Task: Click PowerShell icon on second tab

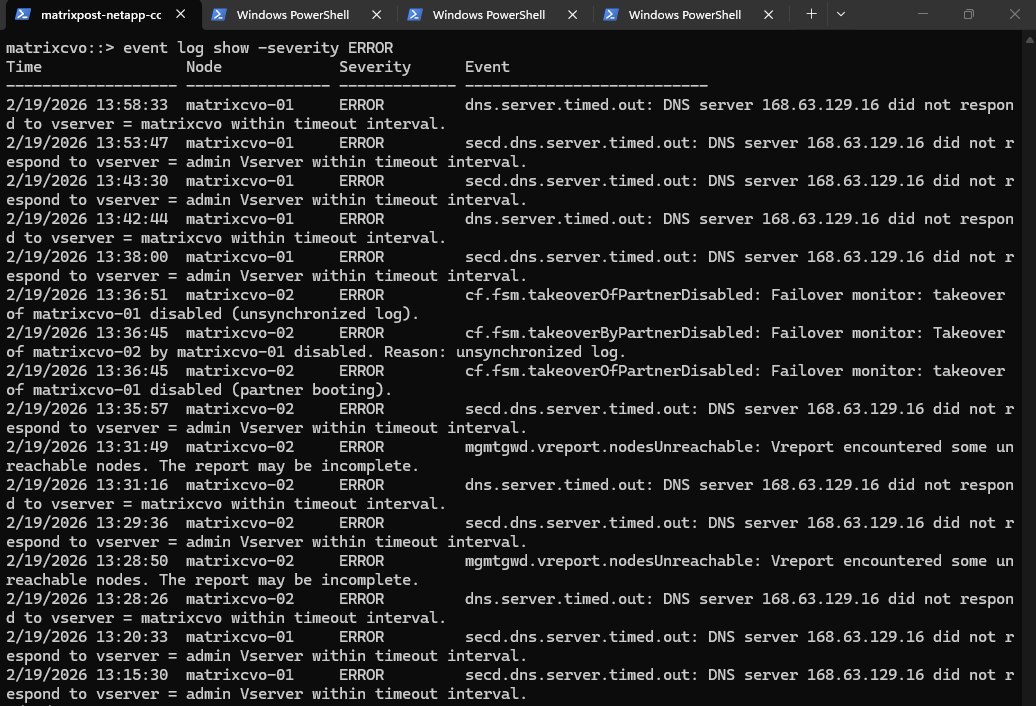Action: (219, 15)
